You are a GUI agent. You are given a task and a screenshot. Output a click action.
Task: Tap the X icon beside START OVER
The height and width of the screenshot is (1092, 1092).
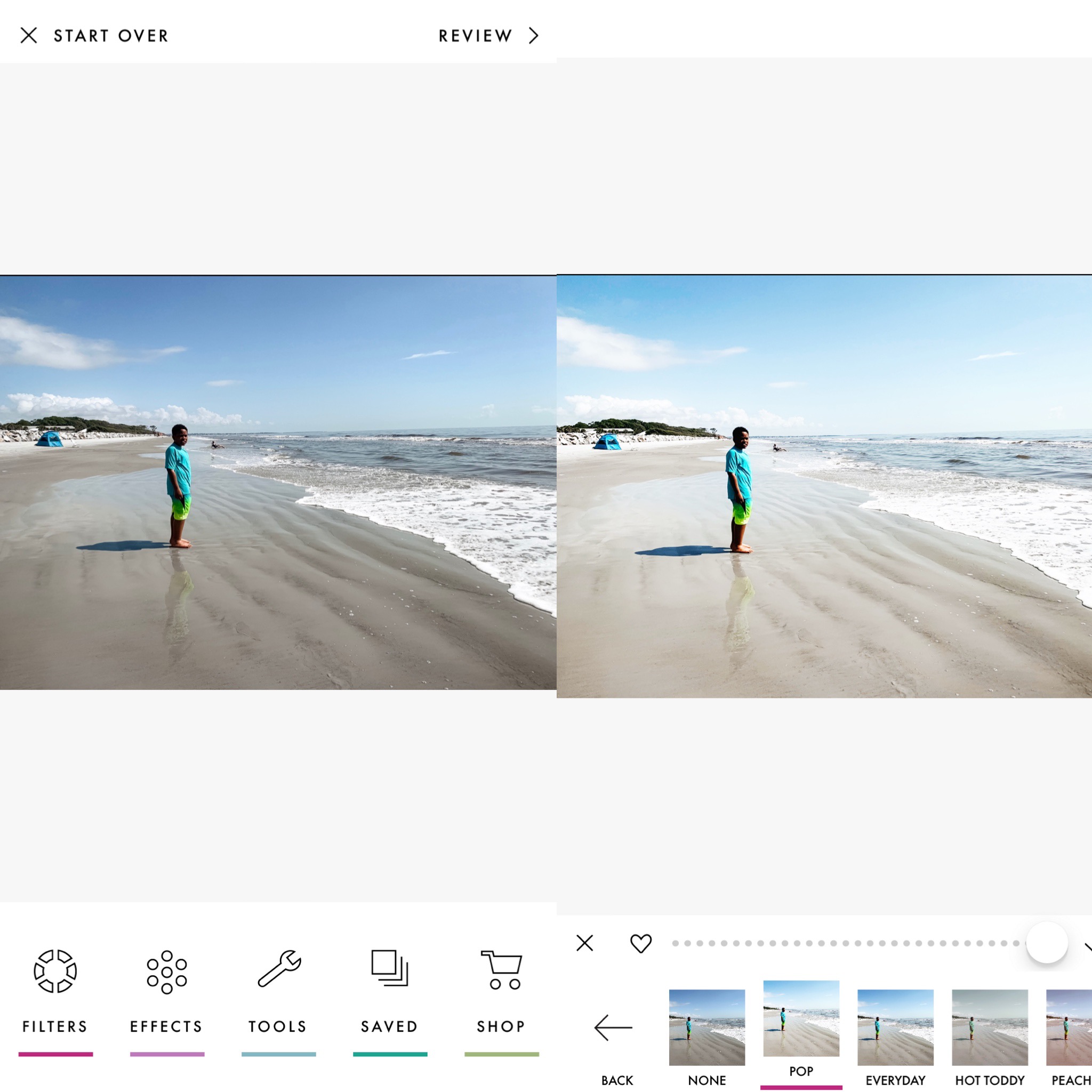(29, 36)
